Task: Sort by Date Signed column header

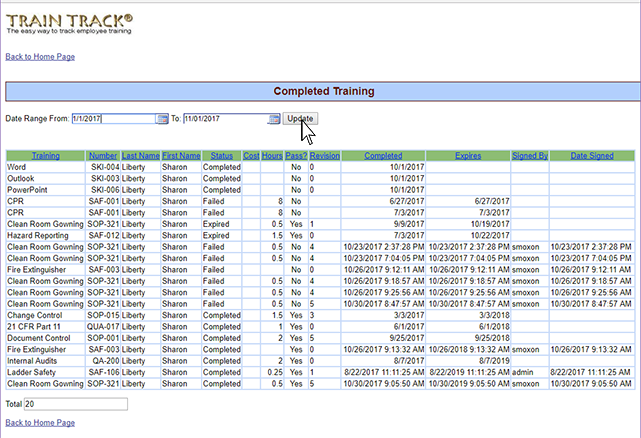Action: (x=592, y=156)
